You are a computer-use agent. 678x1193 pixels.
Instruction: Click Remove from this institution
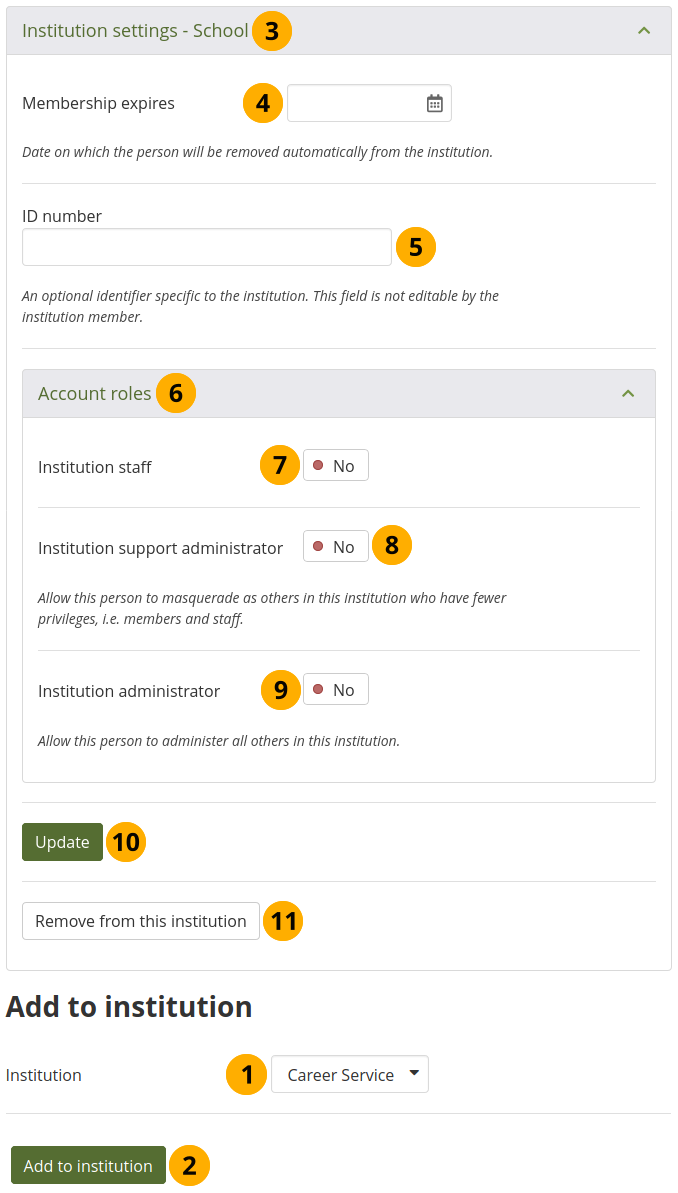[141, 921]
